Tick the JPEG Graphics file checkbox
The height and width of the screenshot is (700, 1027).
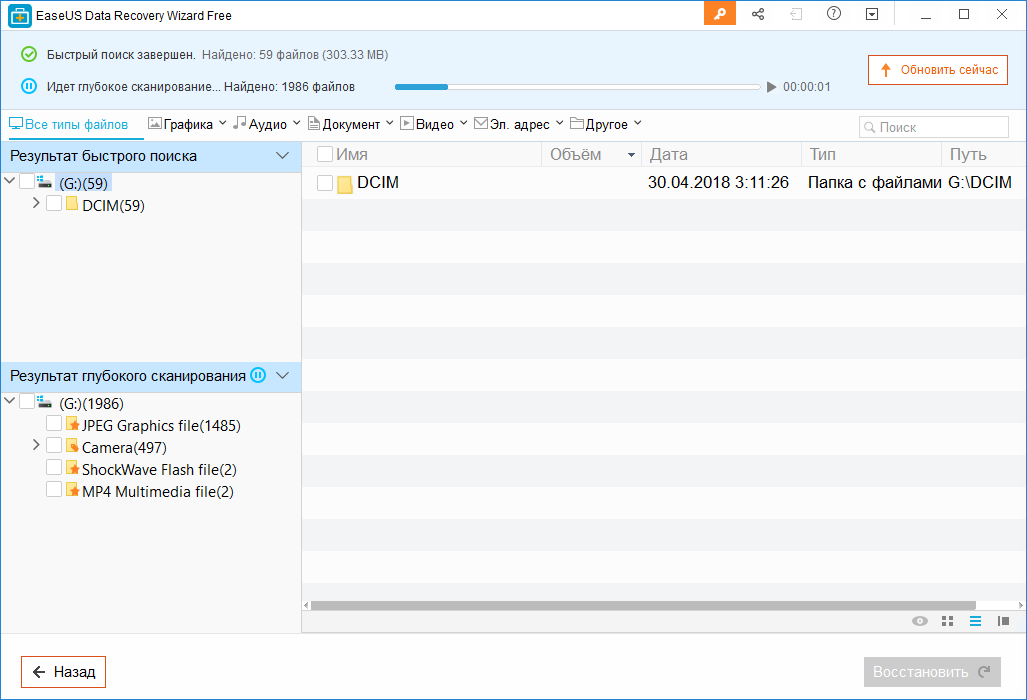coord(54,425)
